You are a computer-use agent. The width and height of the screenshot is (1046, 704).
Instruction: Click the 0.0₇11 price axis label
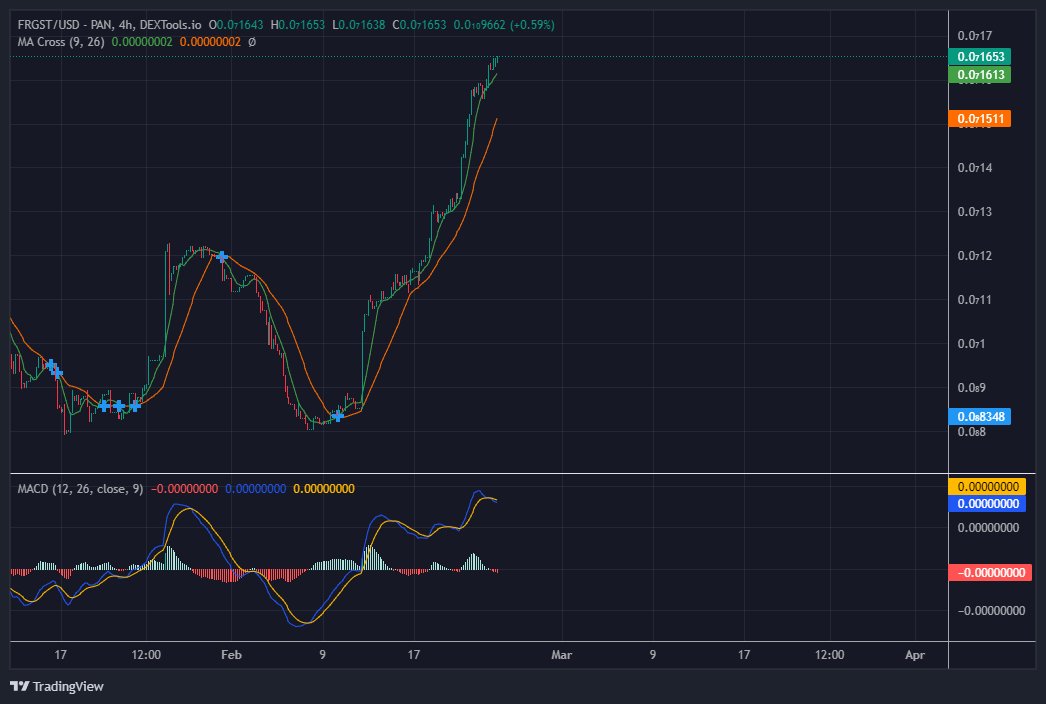tap(975, 300)
